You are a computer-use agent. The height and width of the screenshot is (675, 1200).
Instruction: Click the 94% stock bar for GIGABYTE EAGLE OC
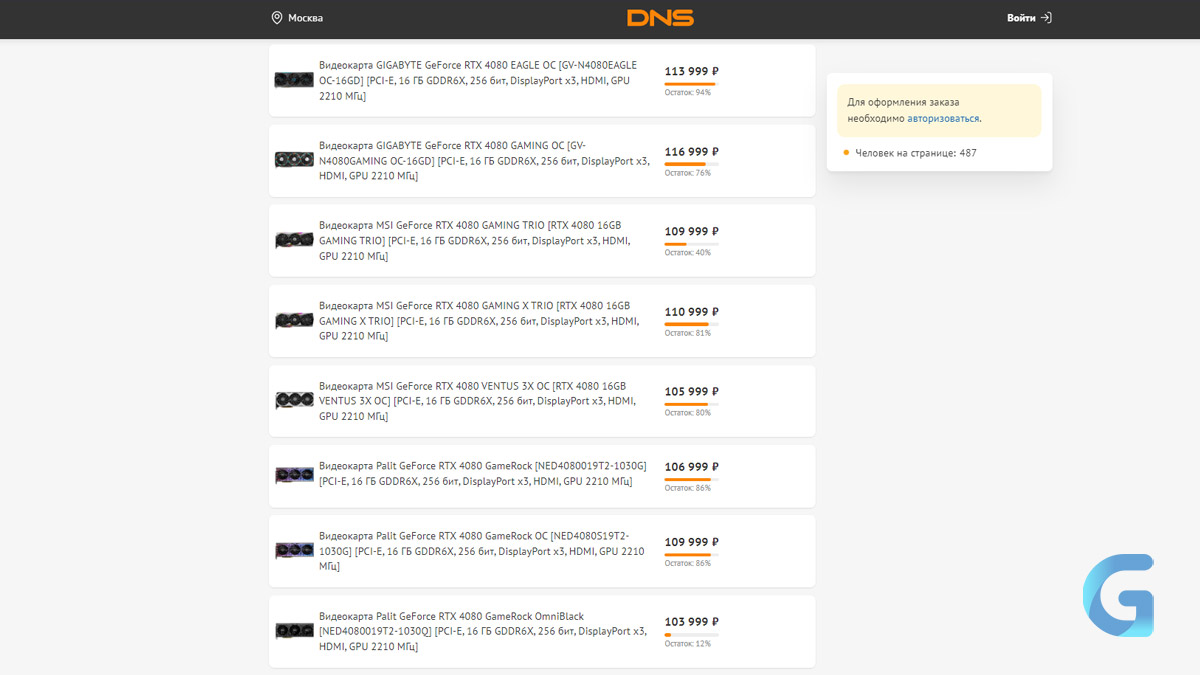coord(692,83)
